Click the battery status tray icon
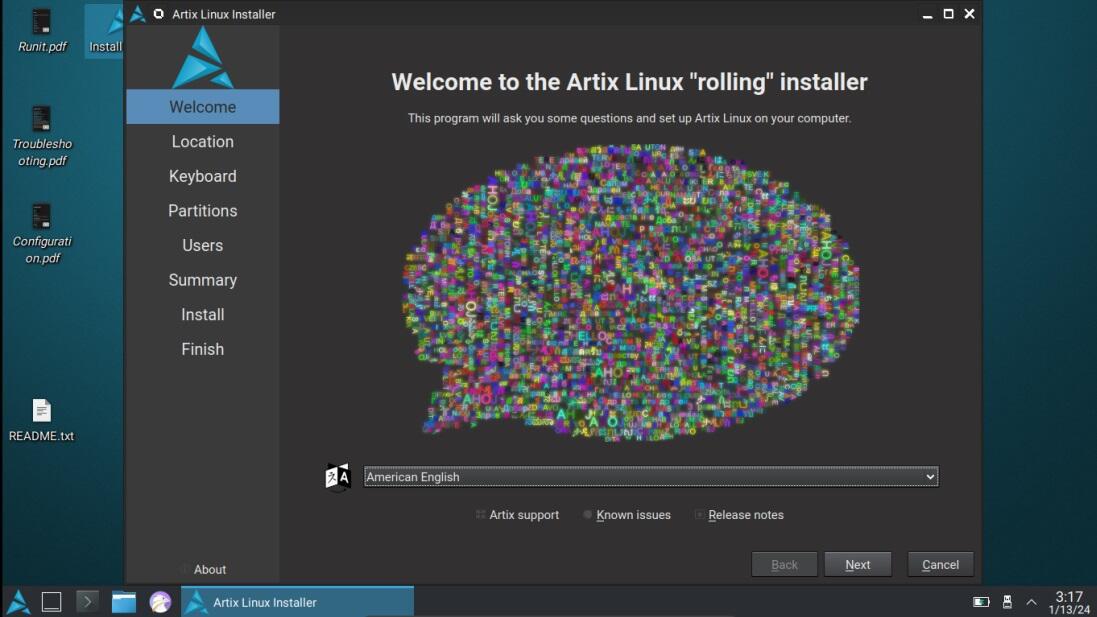Screen dimensions: 1097x617 981,602
